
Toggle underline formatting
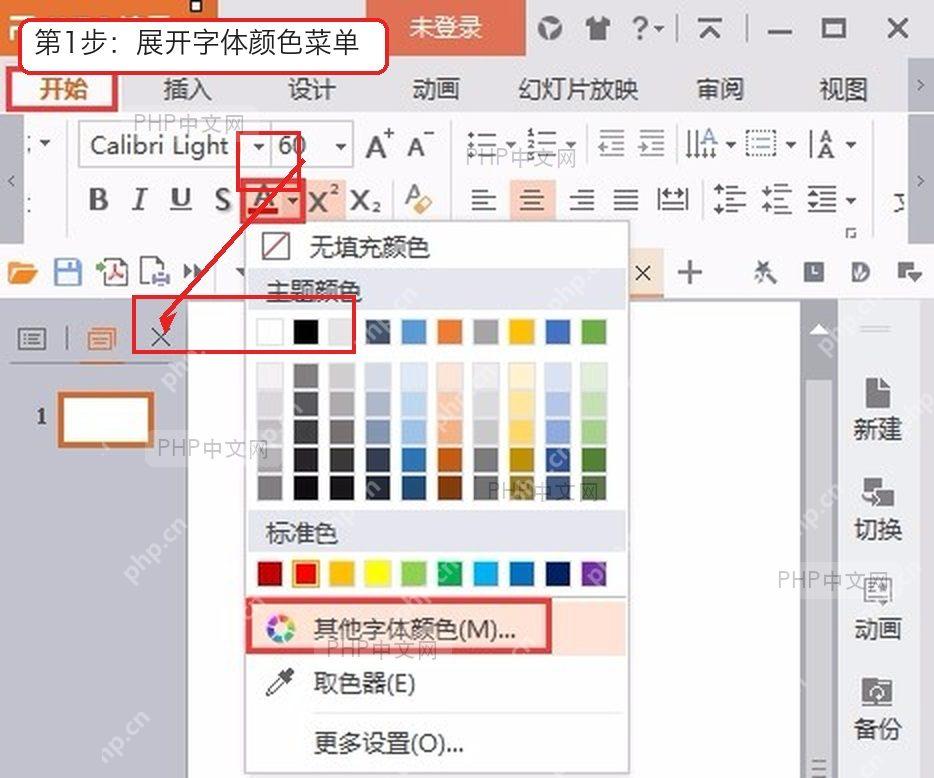(181, 200)
